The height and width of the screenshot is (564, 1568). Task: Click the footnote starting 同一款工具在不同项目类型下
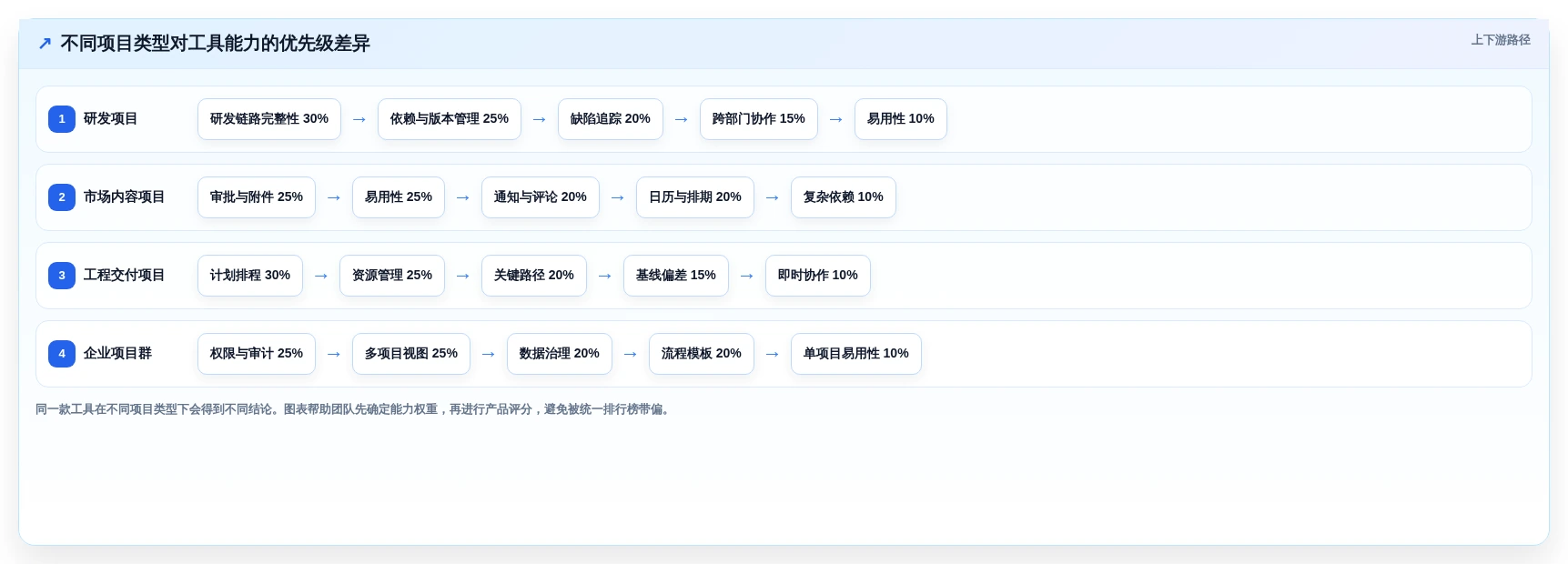(x=355, y=409)
